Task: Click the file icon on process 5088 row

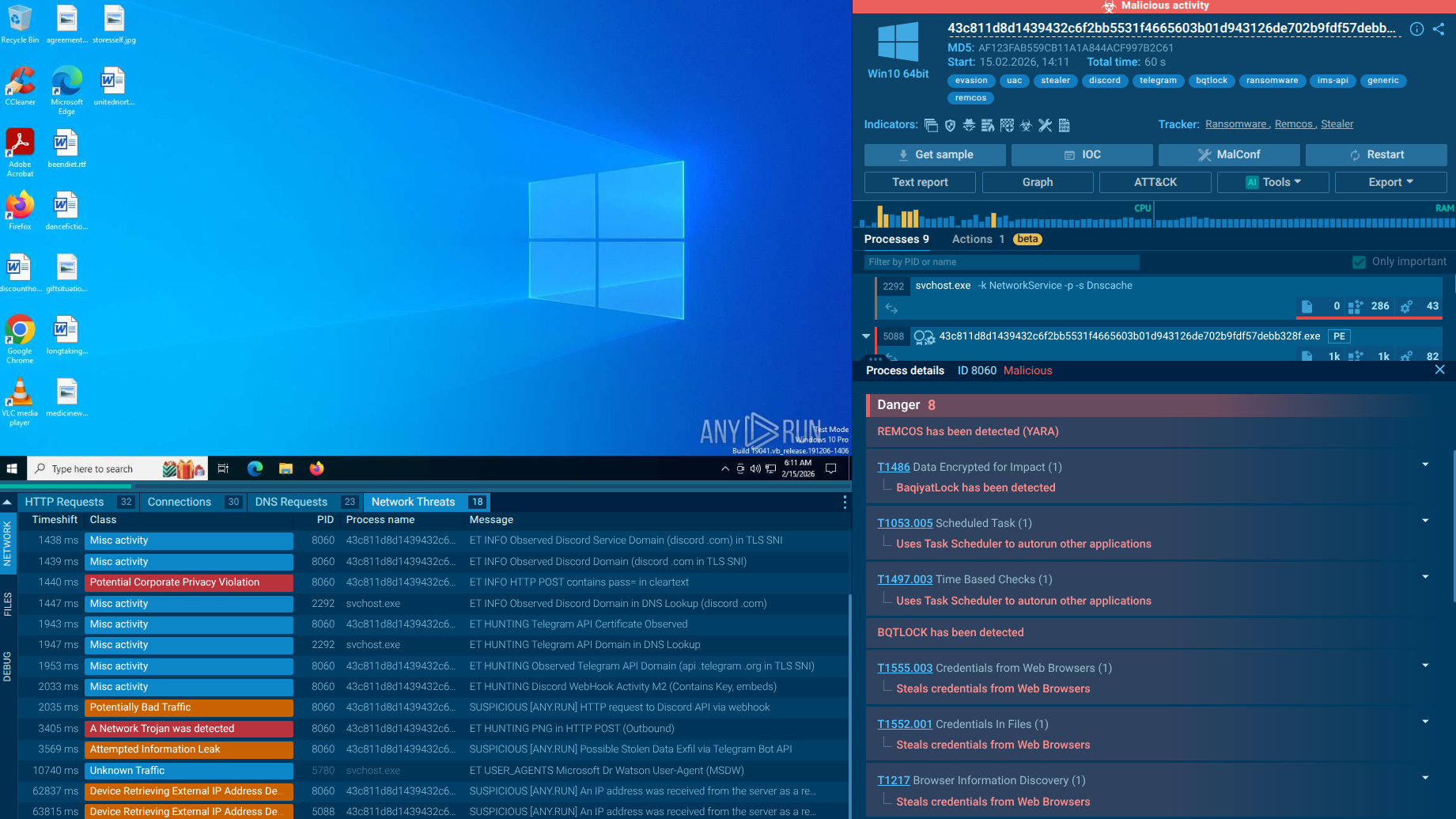Action: click(1307, 357)
